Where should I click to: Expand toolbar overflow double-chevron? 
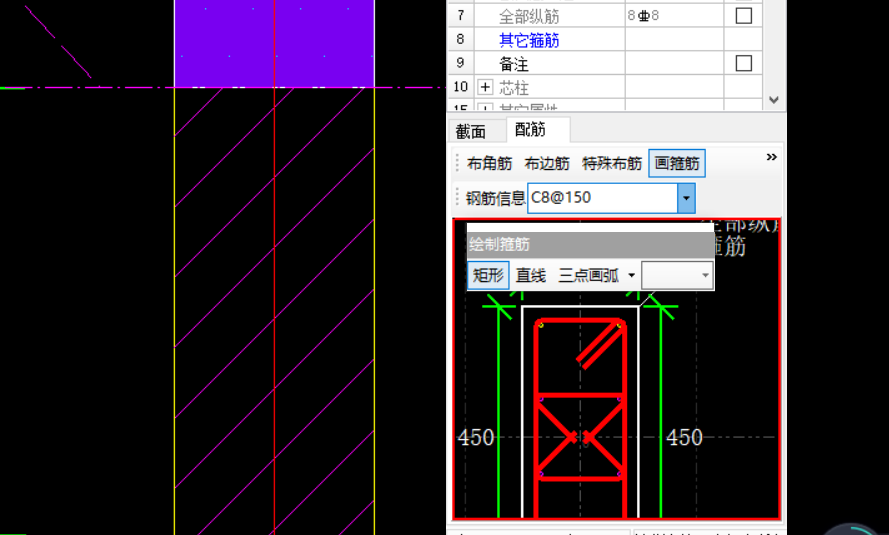tap(771, 157)
